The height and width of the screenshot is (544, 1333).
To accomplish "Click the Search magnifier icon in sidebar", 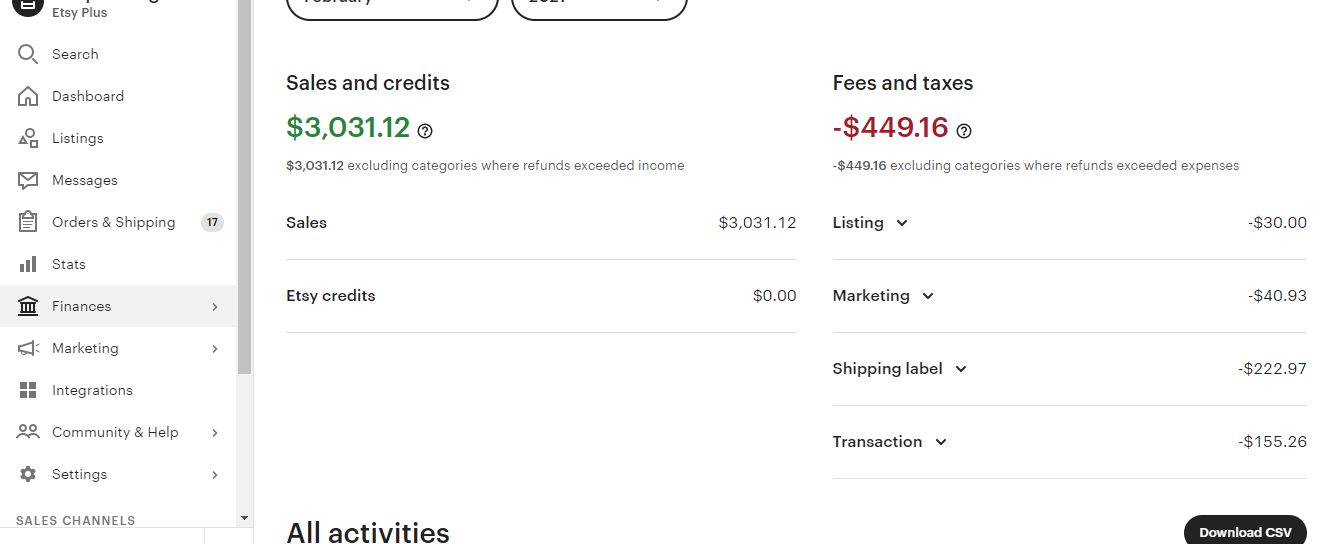I will click(28, 54).
